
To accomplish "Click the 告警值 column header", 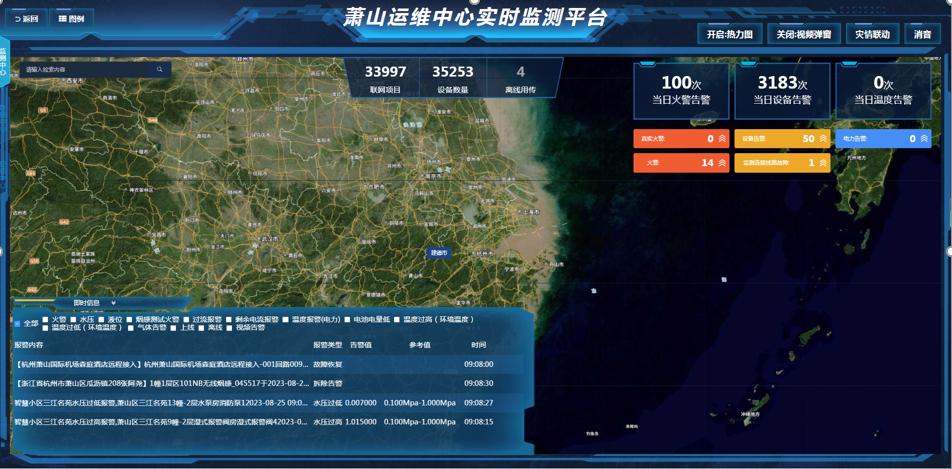I will click(x=361, y=345).
